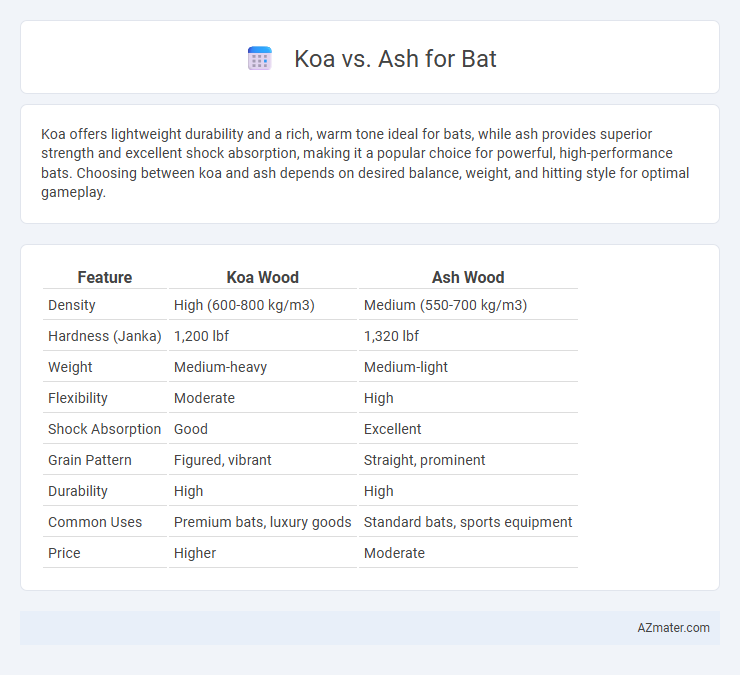This screenshot has height=675, width=740.
Task: Select the 'Figured, vibrant' cell
Action: (222, 460)
